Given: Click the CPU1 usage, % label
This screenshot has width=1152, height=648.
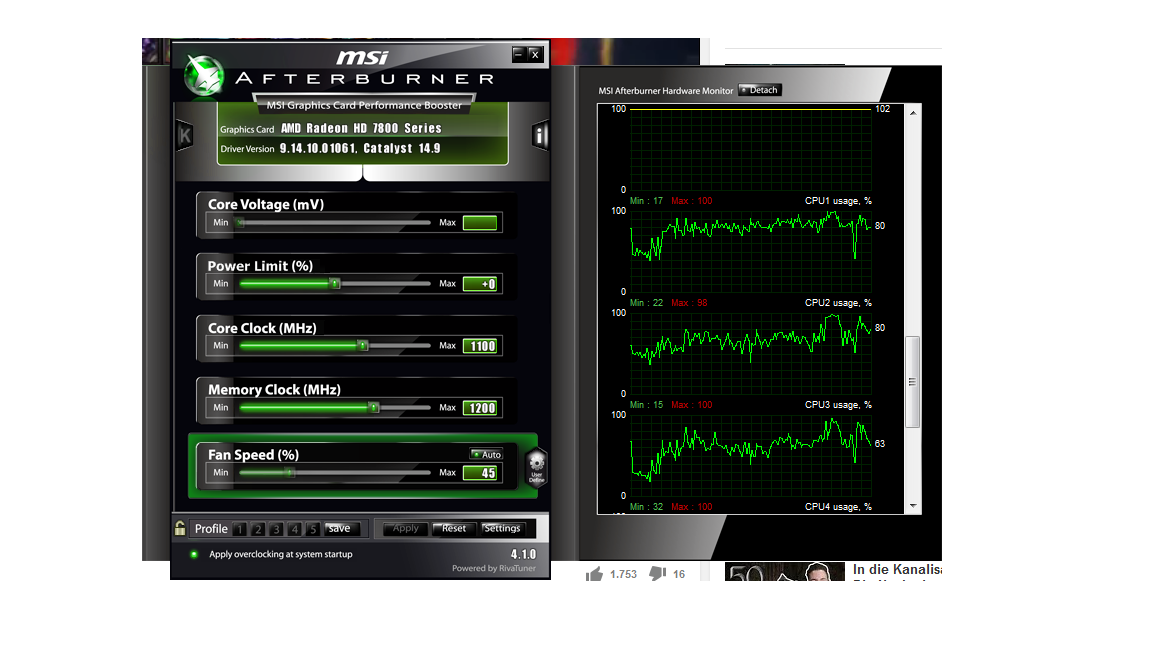Looking at the screenshot, I should point(838,201).
